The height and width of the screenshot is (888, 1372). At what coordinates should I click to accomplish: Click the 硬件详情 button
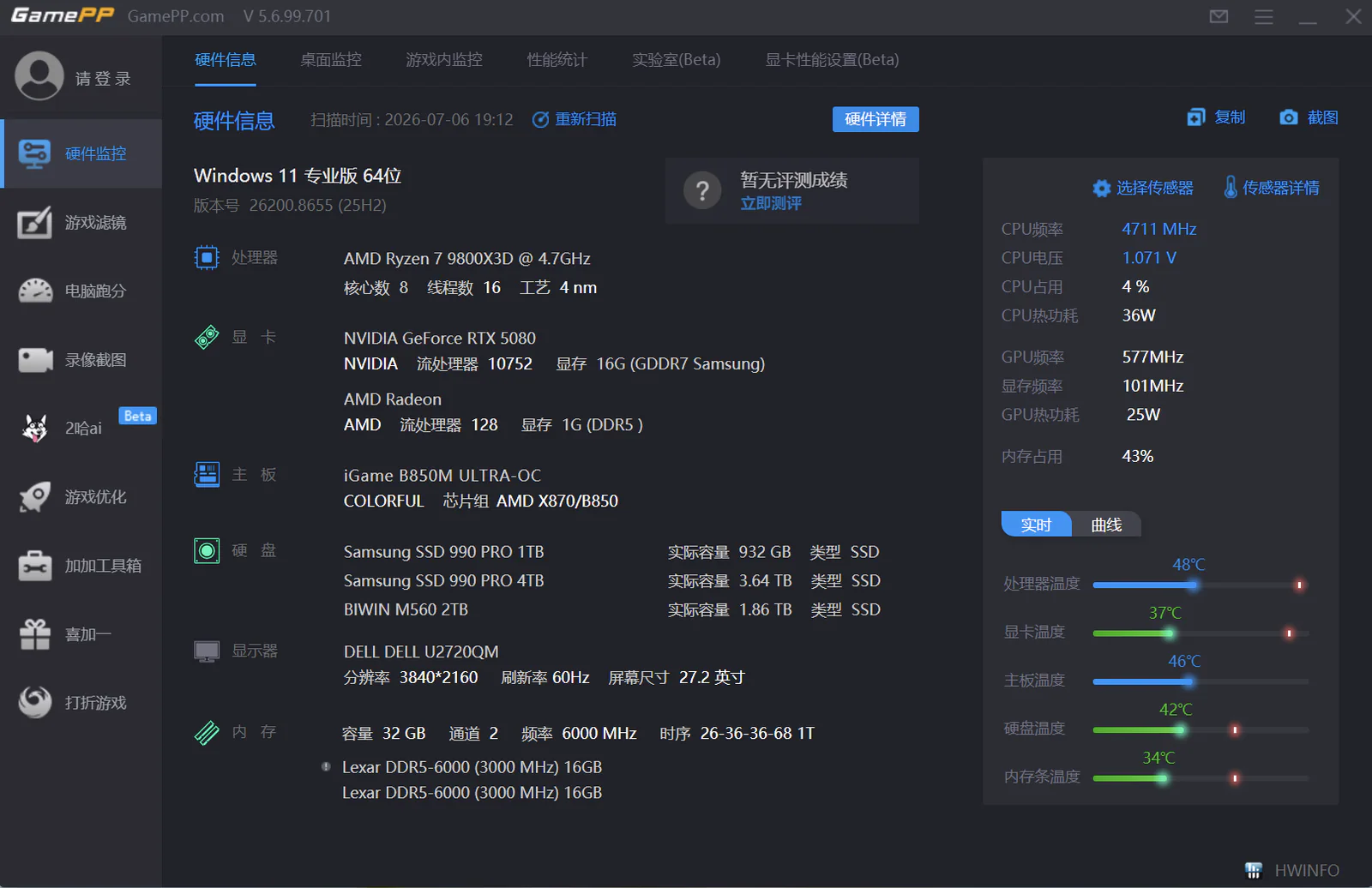(876, 119)
